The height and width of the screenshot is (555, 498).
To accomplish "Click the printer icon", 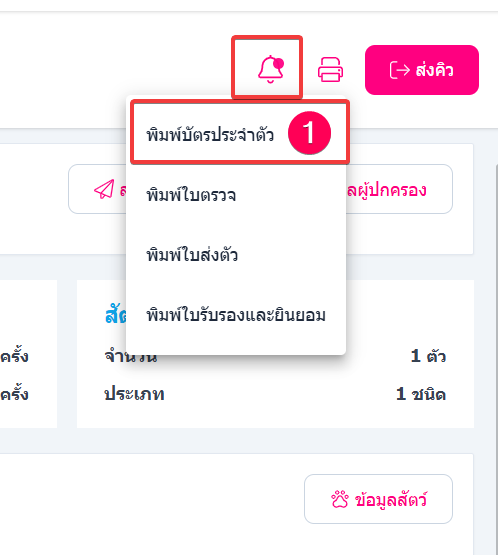I will pyautogui.click(x=330, y=70).
